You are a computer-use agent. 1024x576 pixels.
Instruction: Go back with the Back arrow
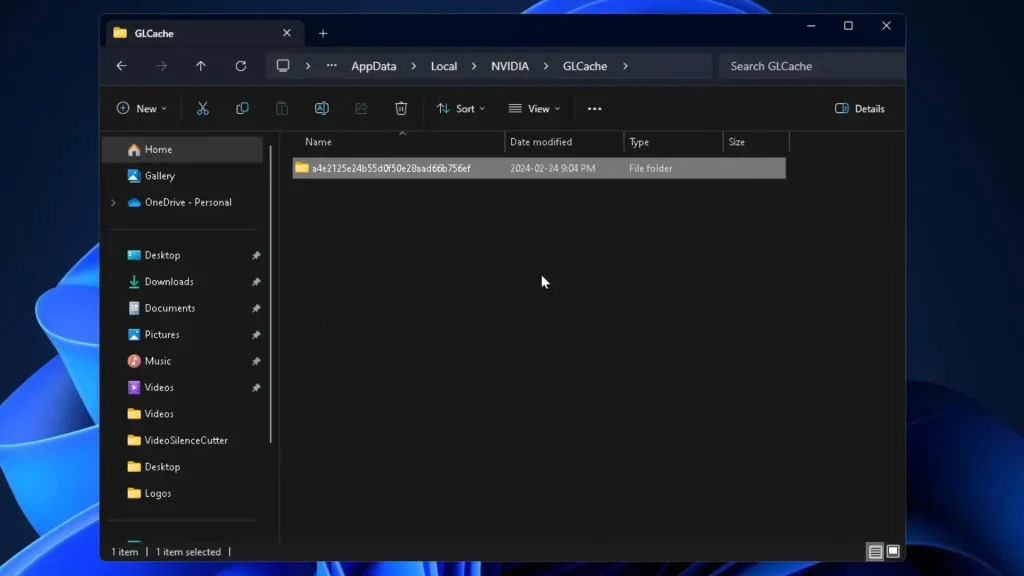[x=121, y=66]
